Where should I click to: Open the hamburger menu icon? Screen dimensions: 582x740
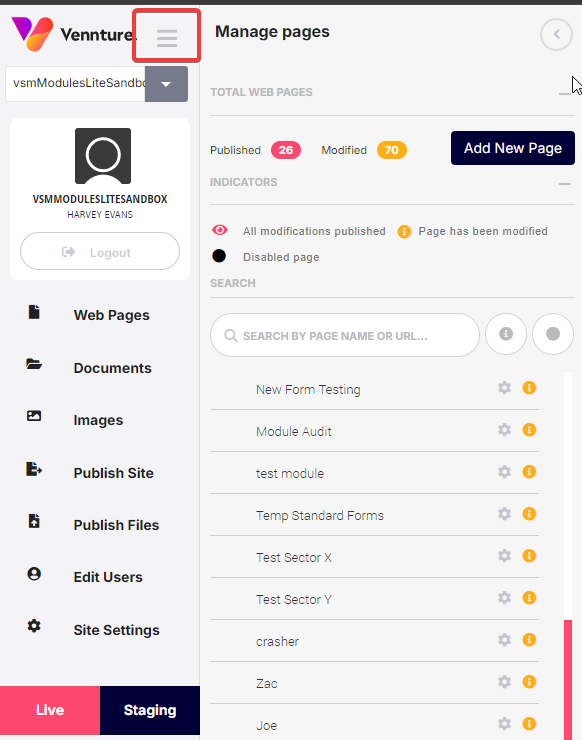167,38
